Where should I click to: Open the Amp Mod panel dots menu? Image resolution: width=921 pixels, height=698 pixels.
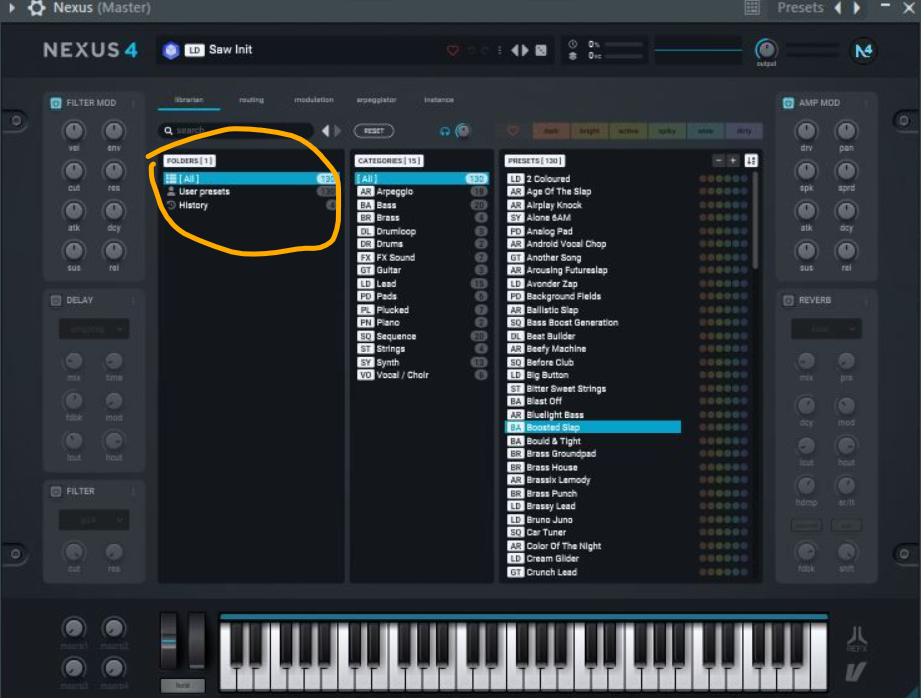pyautogui.click(x=866, y=103)
